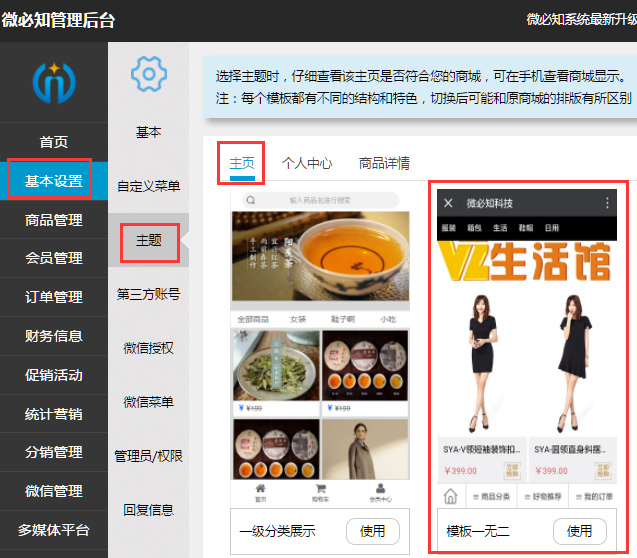Click the tea cup banner image
Image resolution: width=637 pixels, height=558 pixels.
(321, 256)
